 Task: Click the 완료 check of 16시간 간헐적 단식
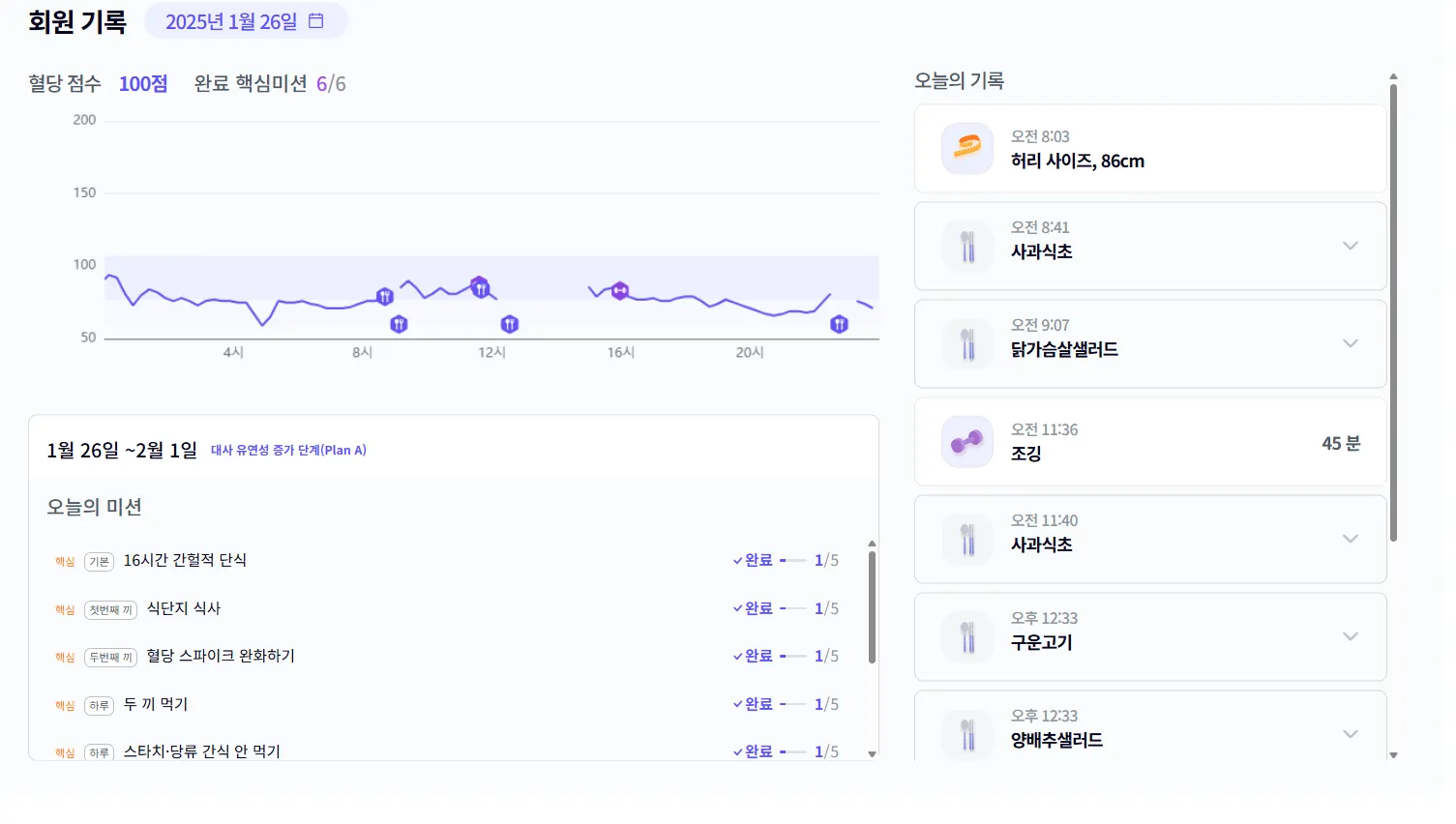click(x=753, y=560)
